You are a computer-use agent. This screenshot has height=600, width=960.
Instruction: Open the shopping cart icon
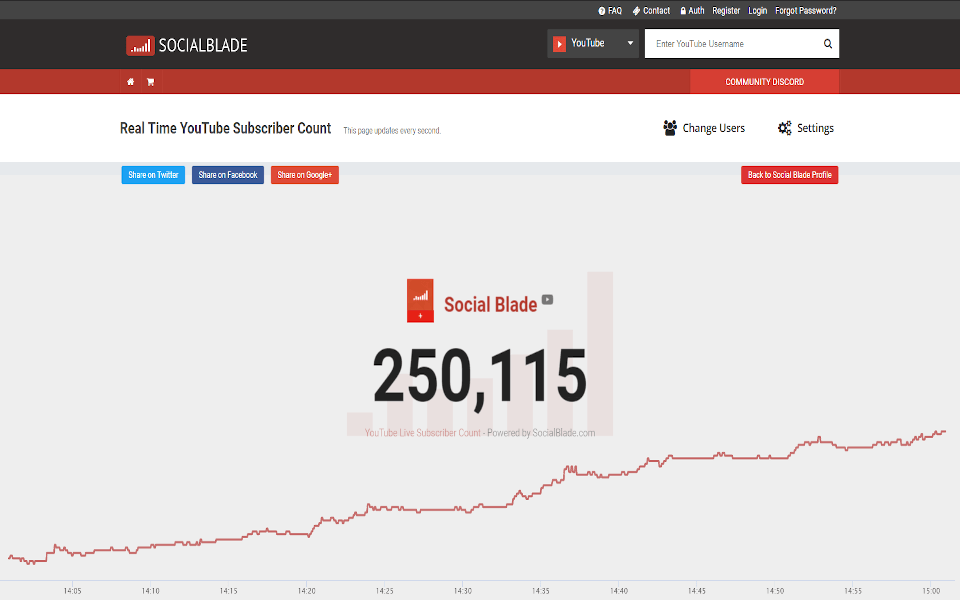(x=151, y=82)
